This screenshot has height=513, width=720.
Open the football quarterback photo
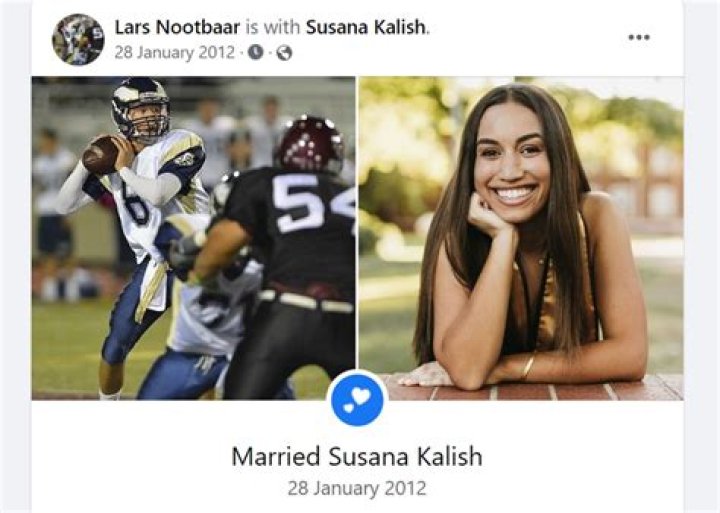coord(193,238)
